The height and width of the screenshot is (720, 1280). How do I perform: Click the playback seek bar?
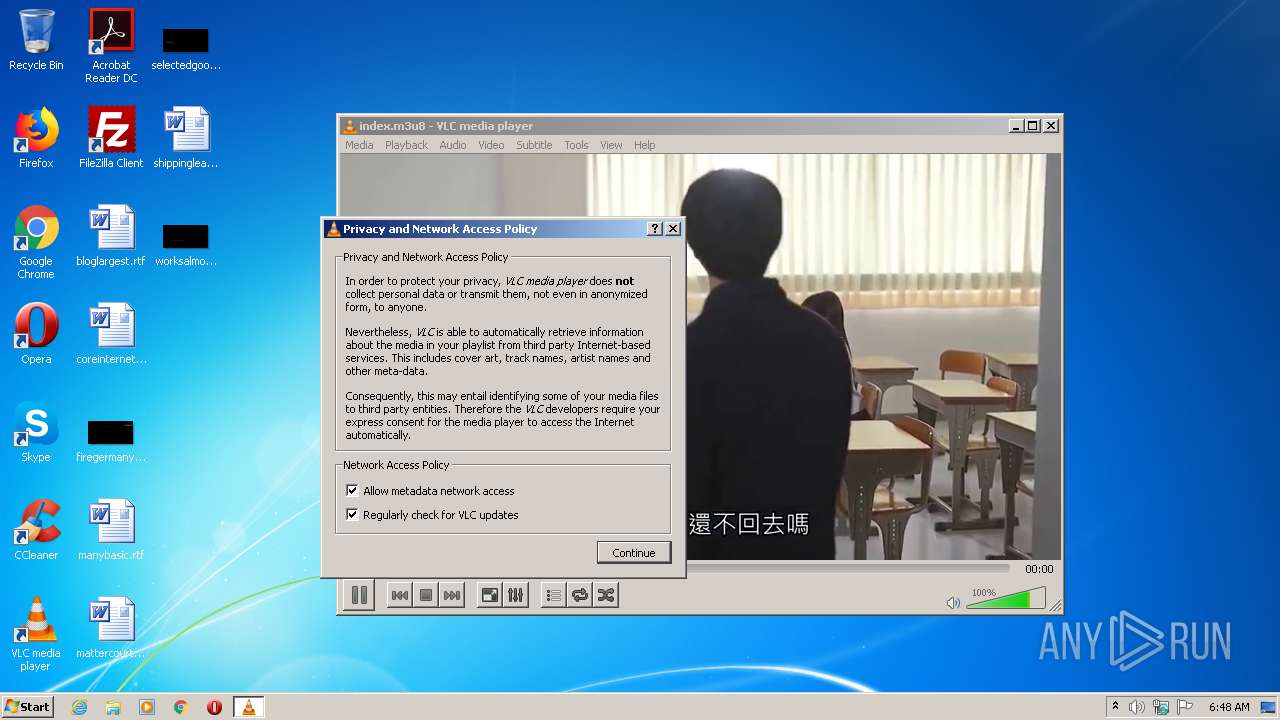tap(850, 568)
